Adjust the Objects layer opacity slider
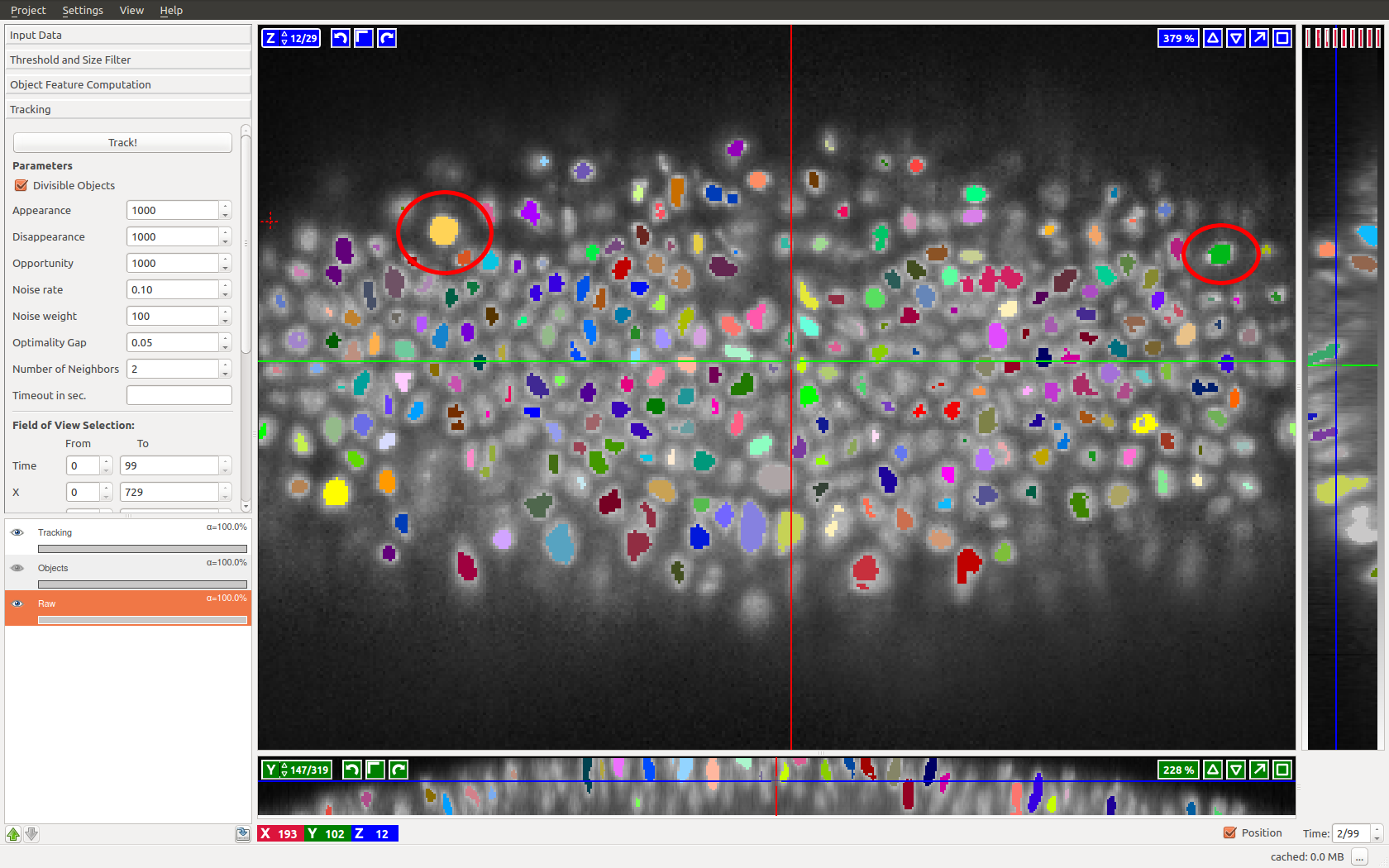The height and width of the screenshot is (868, 1389). (x=142, y=584)
